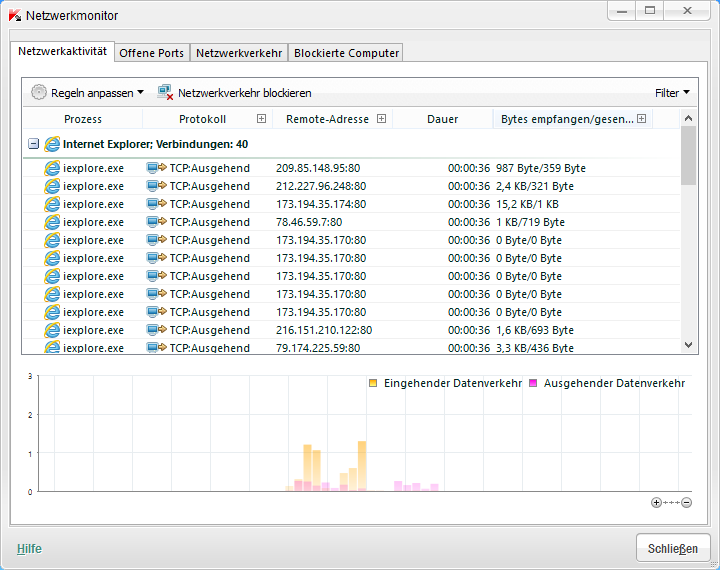This screenshot has height=570, width=720.
Task: Click TCP:Ausgehend text on row 216.151.210.122:80
Action: click(x=209, y=330)
